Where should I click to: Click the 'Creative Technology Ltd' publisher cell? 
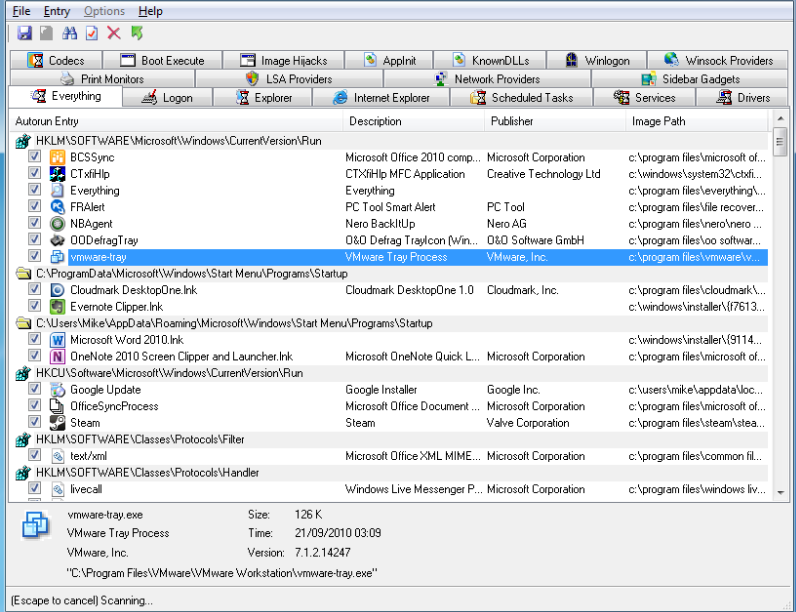tap(544, 174)
